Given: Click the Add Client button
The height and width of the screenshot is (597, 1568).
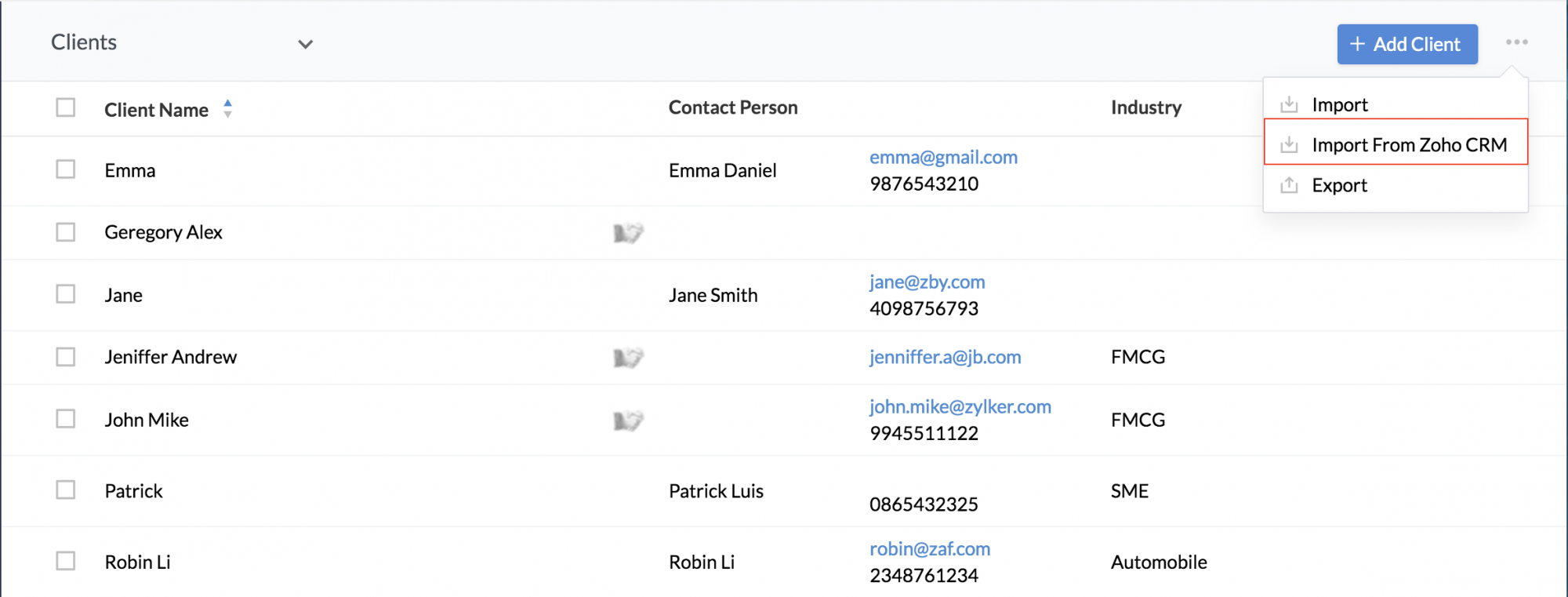Looking at the screenshot, I should coord(1407,44).
